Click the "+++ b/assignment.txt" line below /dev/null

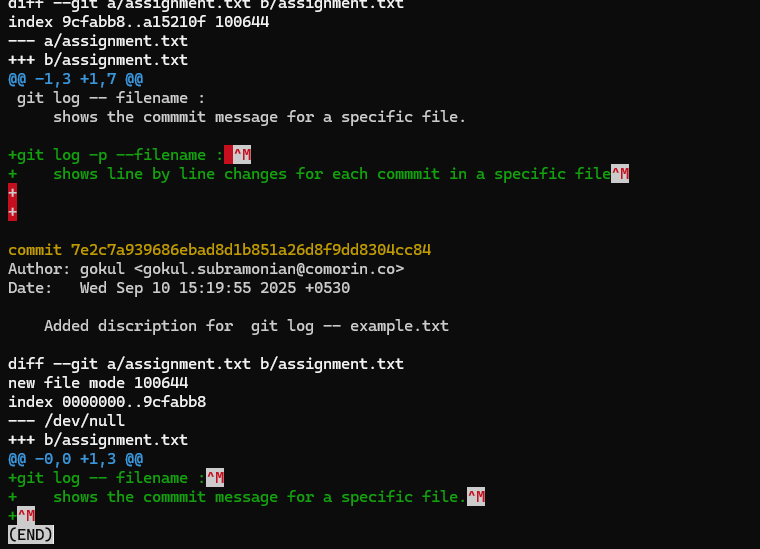(98, 440)
